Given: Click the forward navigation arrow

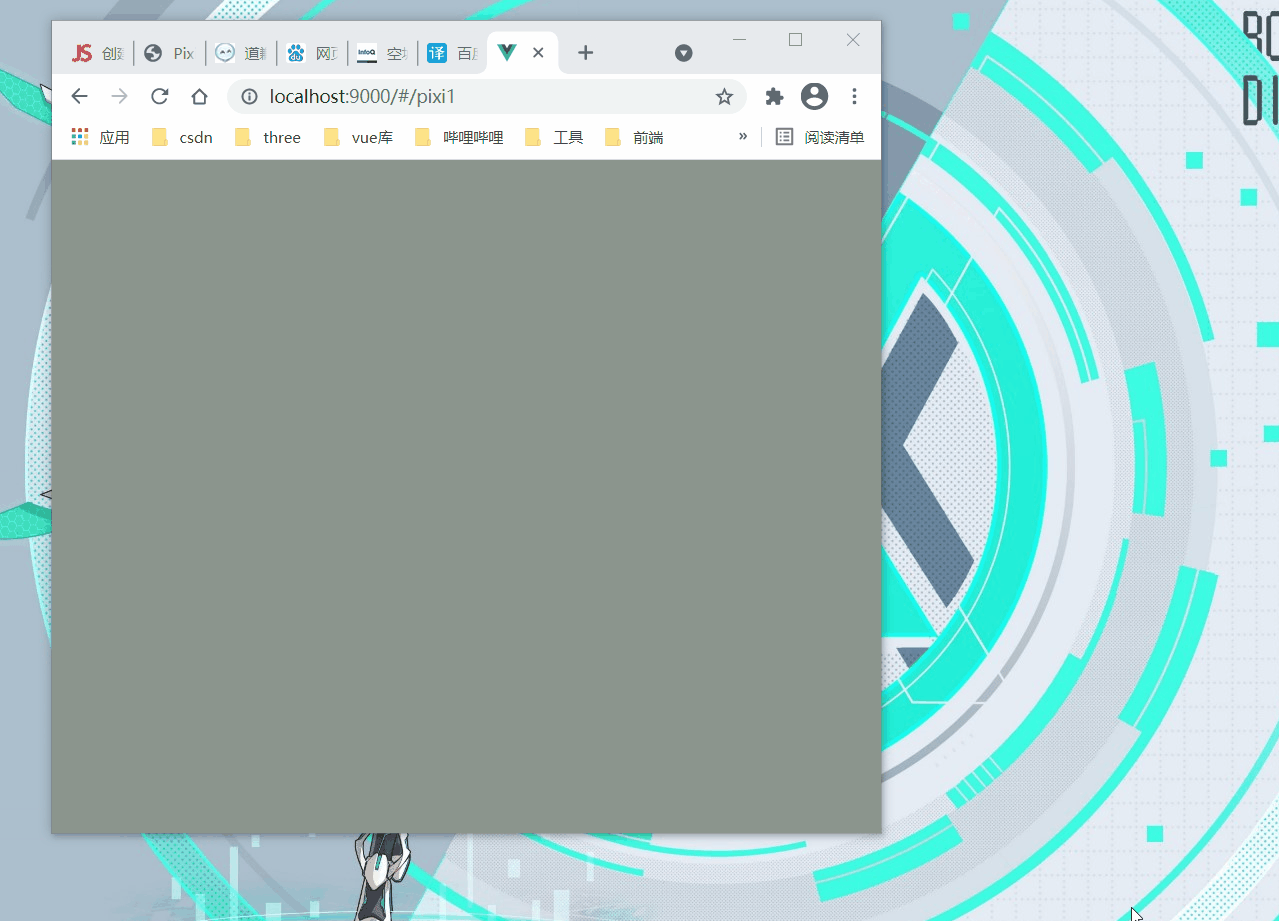Looking at the screenshot, I should point(119,97).
